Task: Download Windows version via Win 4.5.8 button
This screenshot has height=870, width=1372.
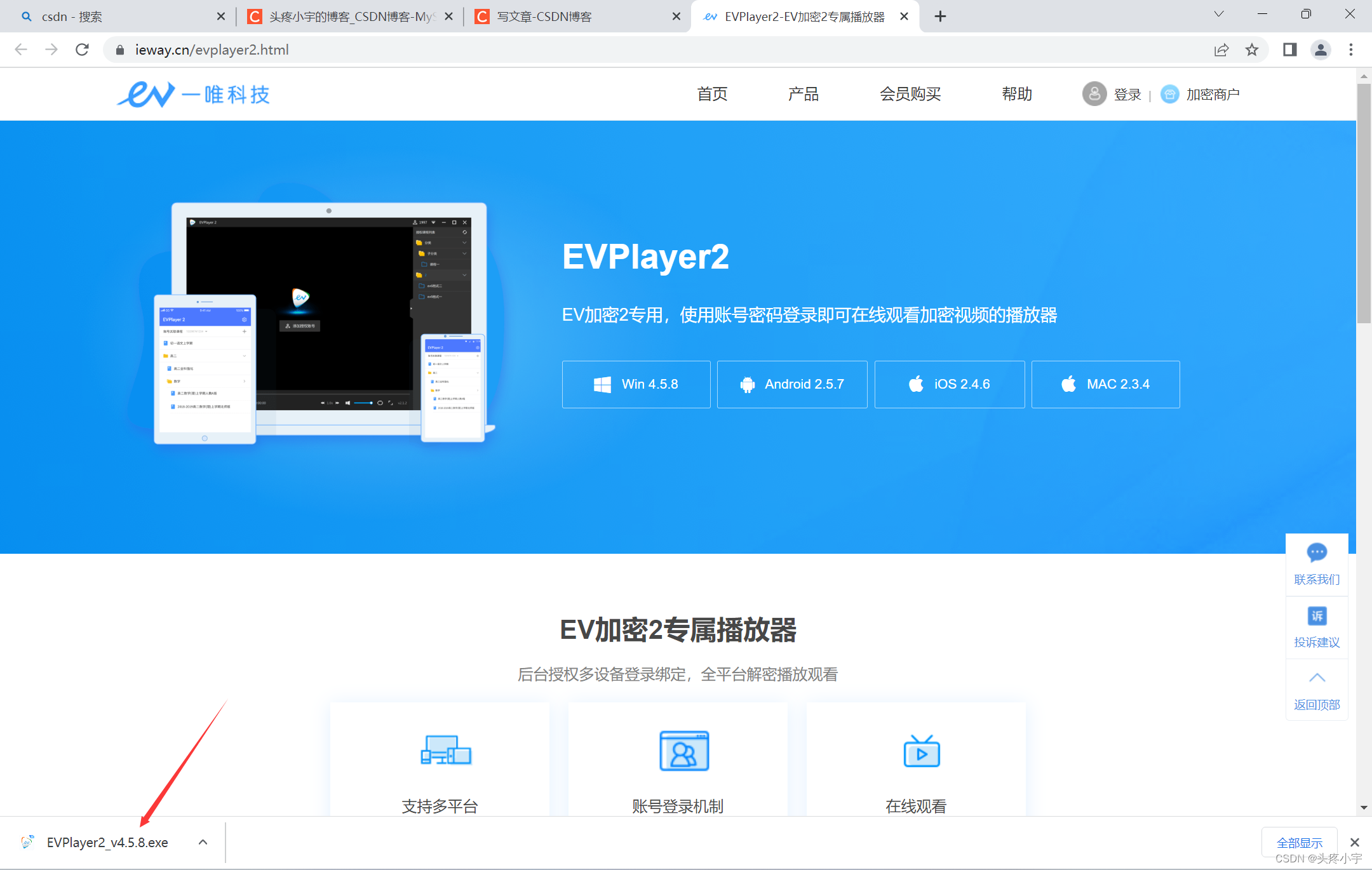Action: pyautogui.click(x=636, y=384)
